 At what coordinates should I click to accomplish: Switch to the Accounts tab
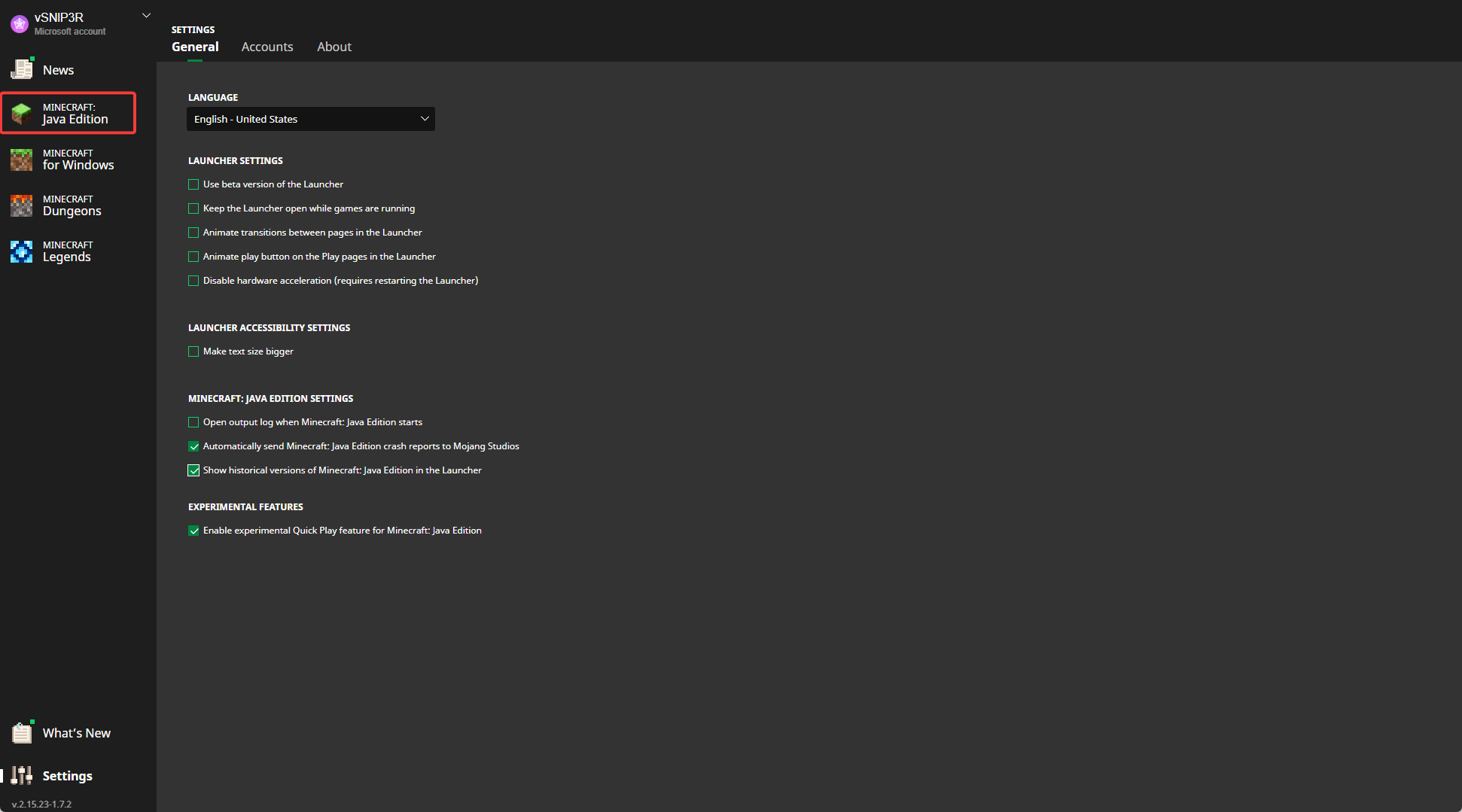click(267, 47)
